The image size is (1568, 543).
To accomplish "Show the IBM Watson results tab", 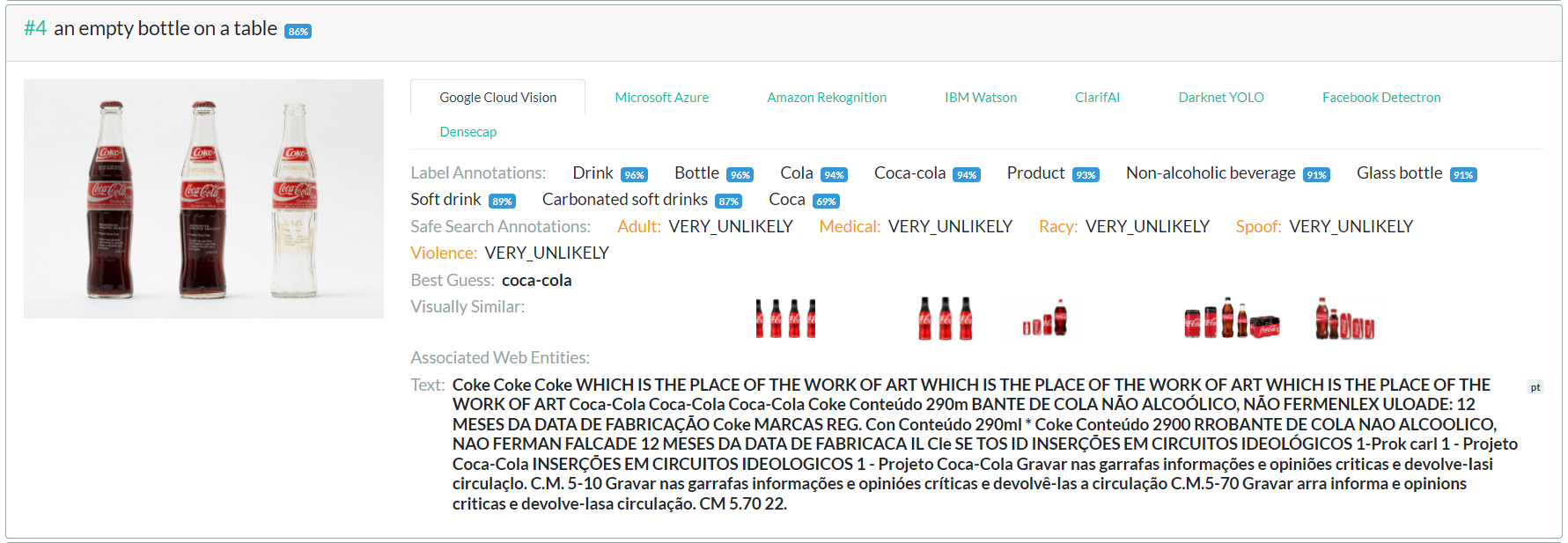I will pos(981,98).
